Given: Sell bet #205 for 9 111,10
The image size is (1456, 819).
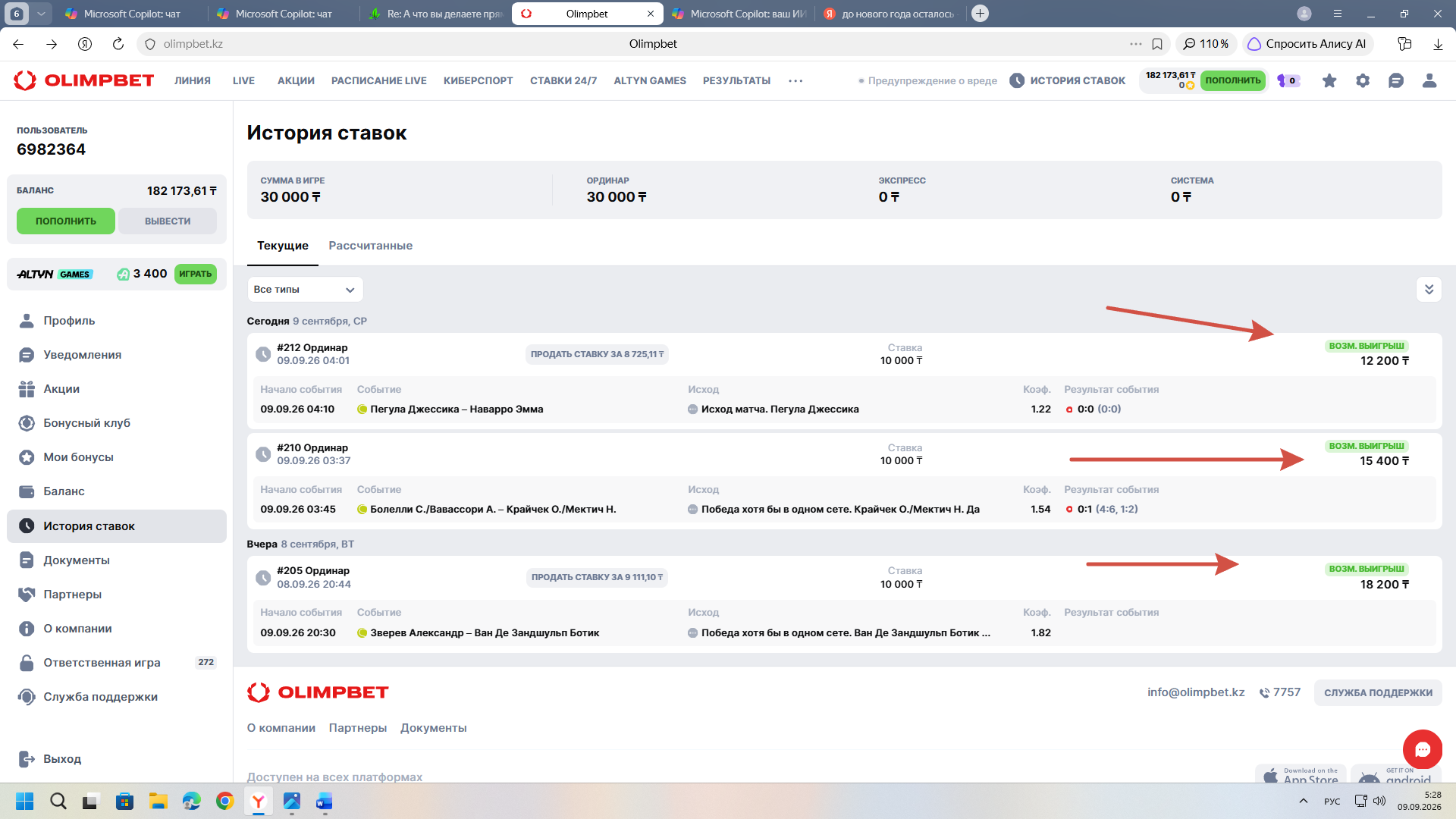Looking at the screenshot, I should (x=597, y=577).
